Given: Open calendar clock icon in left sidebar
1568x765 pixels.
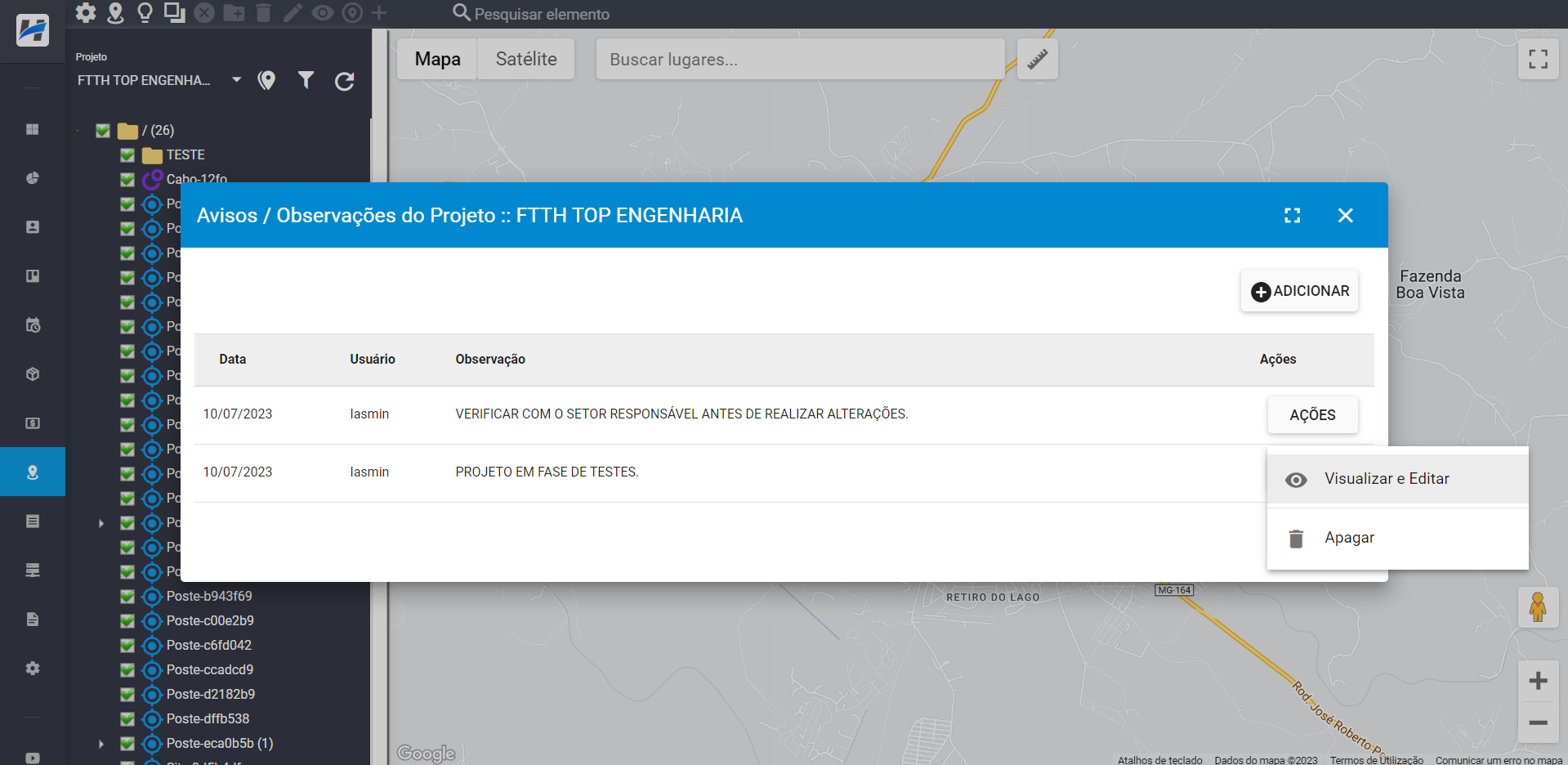Looking at the screenshot, I should [33, 325].
